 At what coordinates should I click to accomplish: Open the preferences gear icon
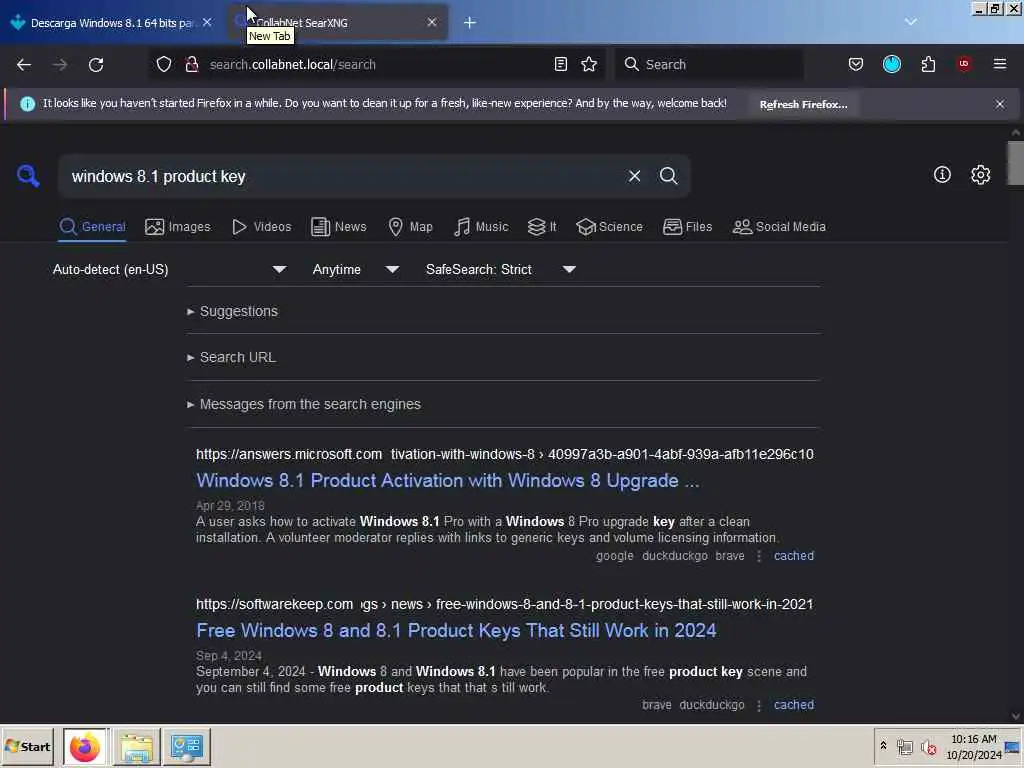tap(980, 174)
